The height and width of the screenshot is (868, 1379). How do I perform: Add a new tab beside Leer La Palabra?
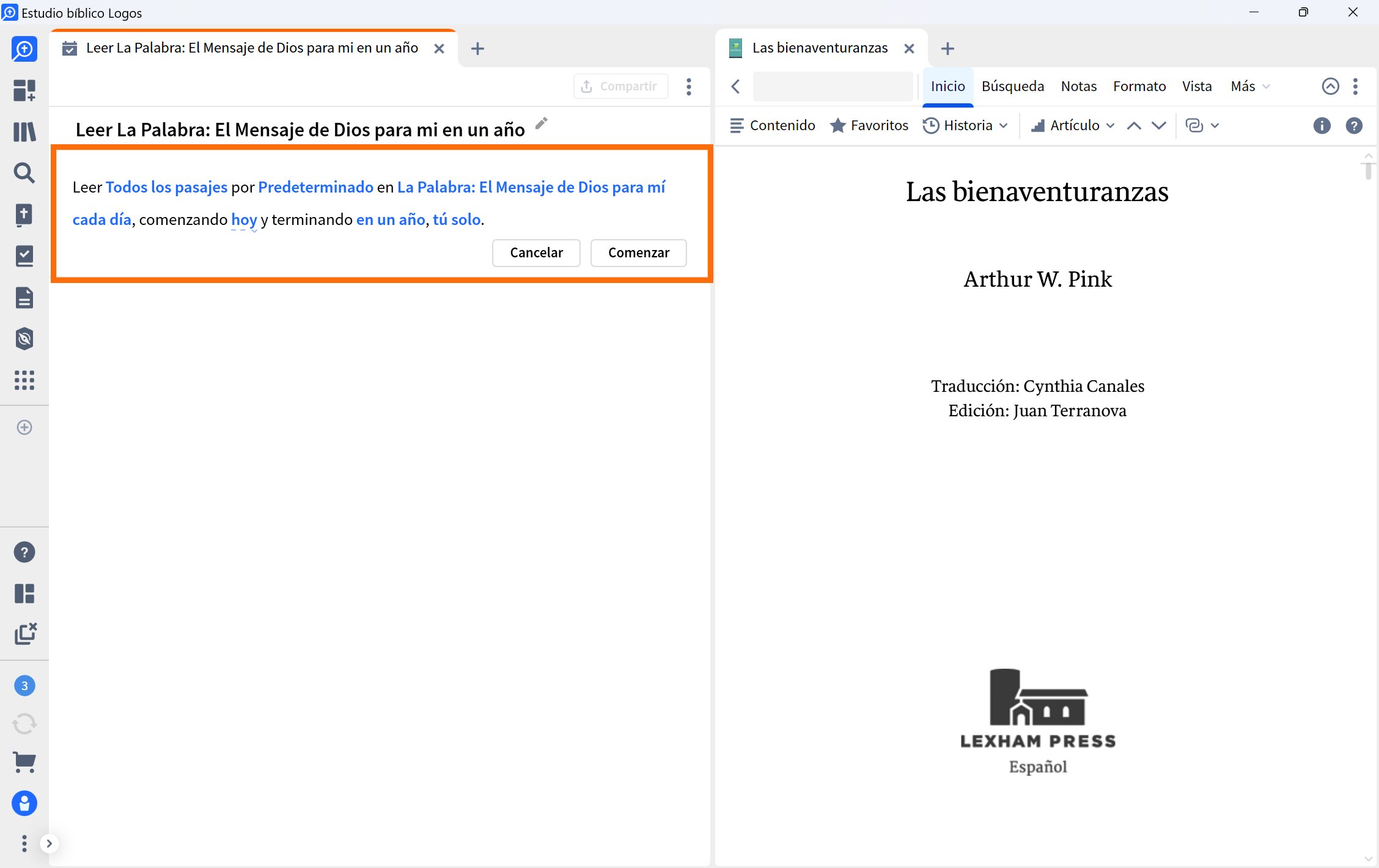point(477,48)
